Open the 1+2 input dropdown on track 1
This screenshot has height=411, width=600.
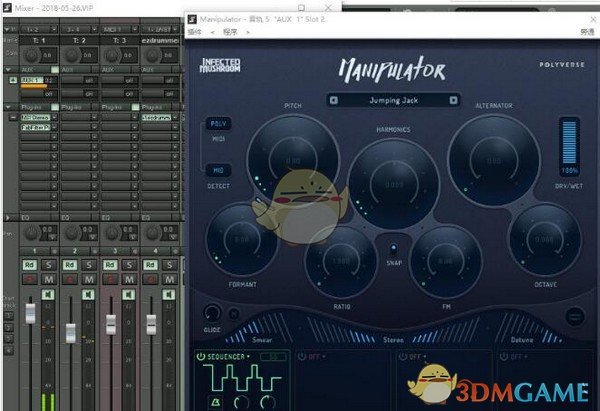(x=39, y=29)
